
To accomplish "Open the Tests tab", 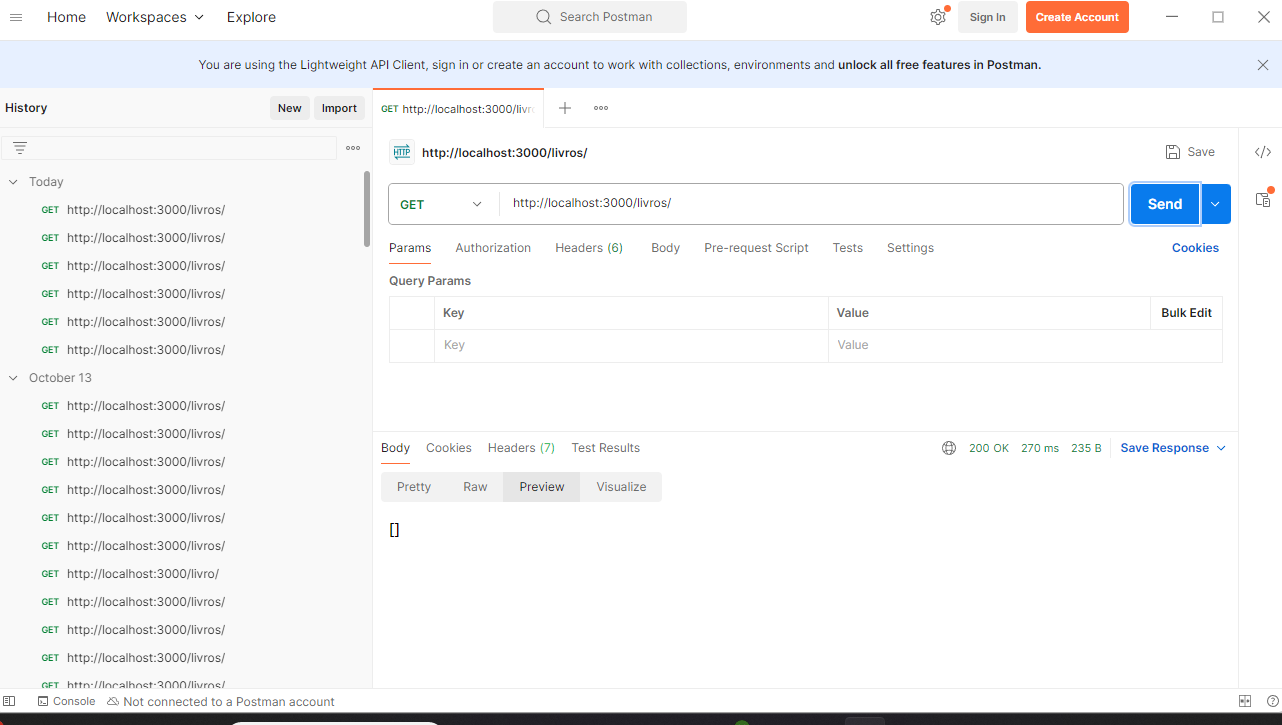I will (x=847, y=248).
